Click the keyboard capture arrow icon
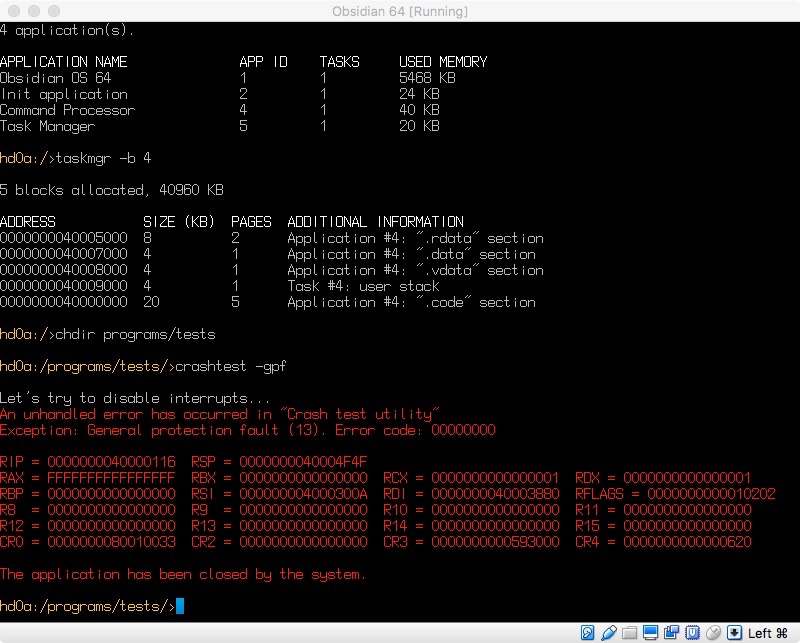Image resolution: width=800 pixels, height=643 pixels. [734, 633]
